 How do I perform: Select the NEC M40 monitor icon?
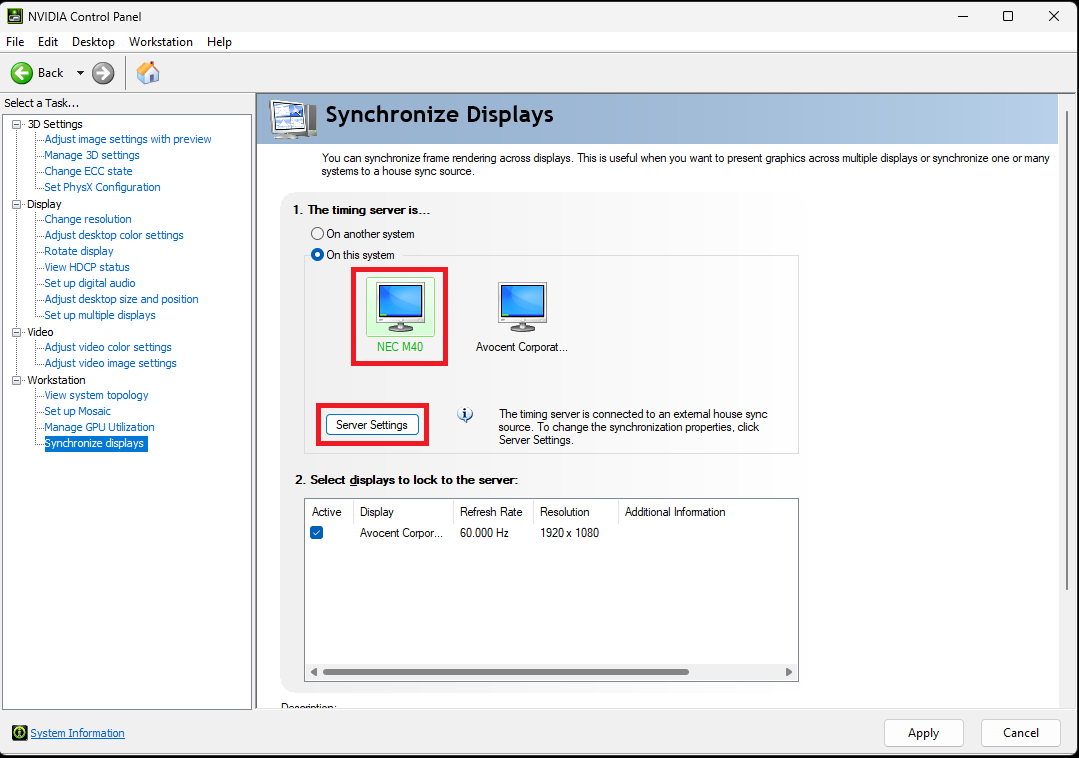[400, 307]
